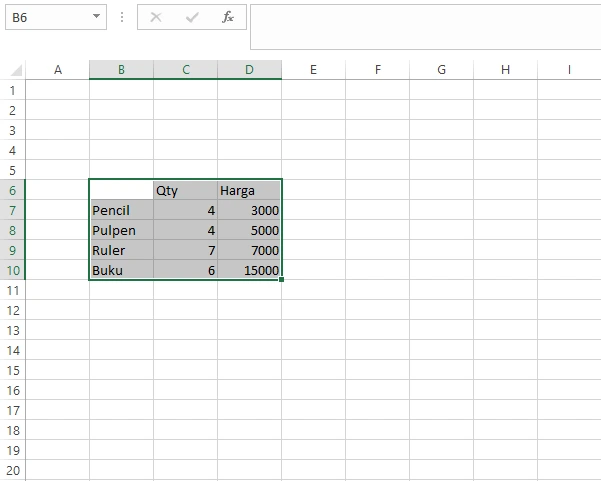Screen dimensions: 601x481
Task: Select row 9 header
Action: pyautogui.click(x=13, y=250)
